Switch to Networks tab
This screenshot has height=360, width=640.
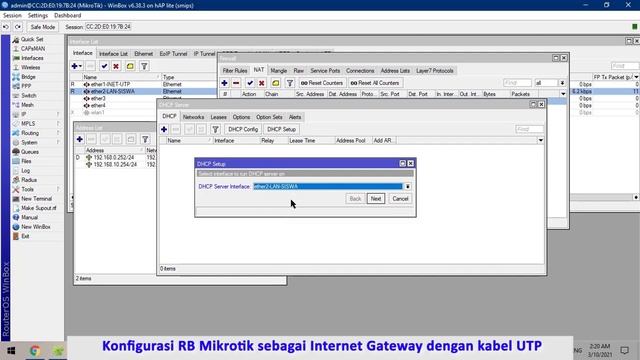pyautogui.click(x=193, y=117)
